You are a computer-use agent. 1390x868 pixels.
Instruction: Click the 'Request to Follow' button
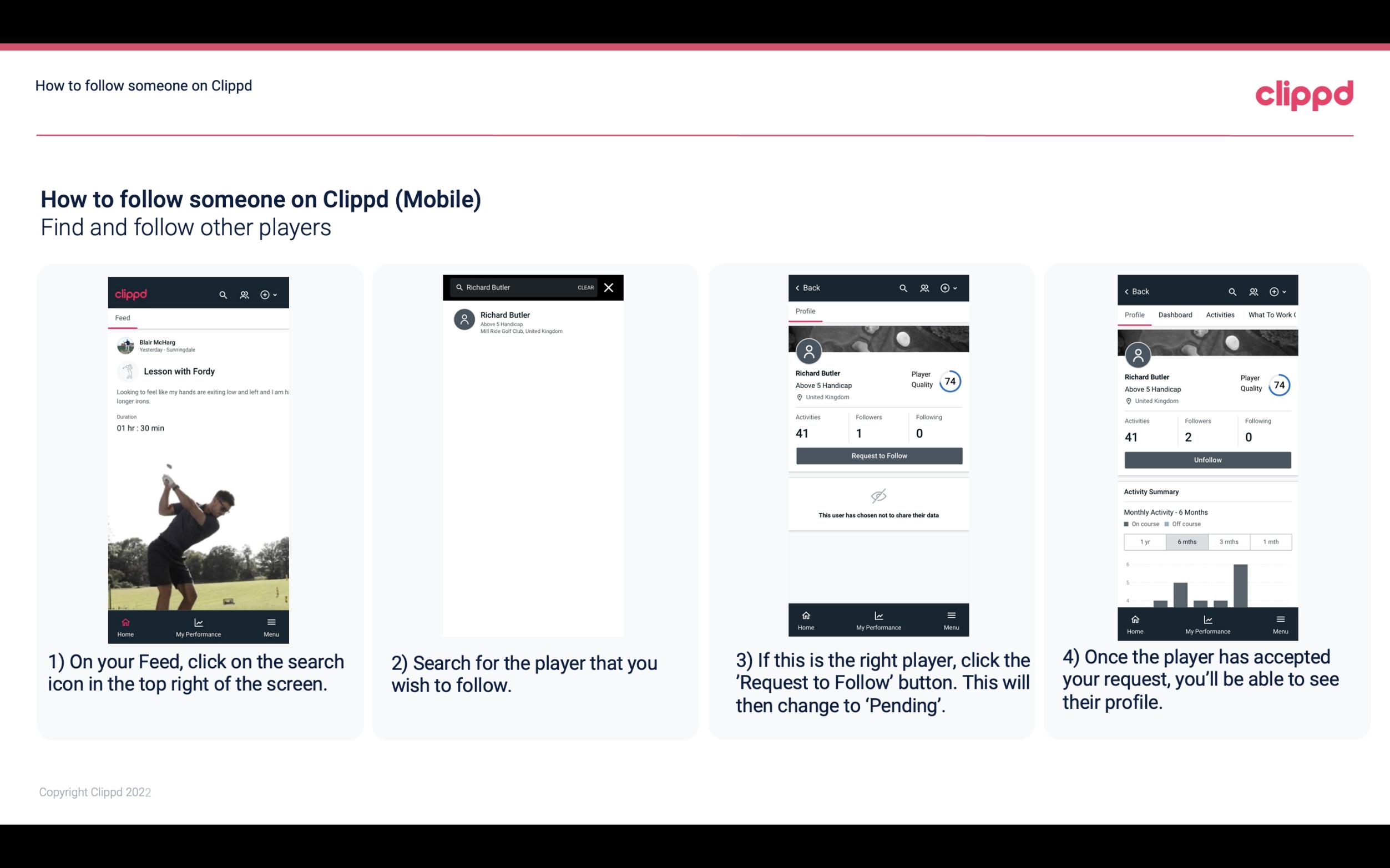pyautogui.click(x=878, y=455)
